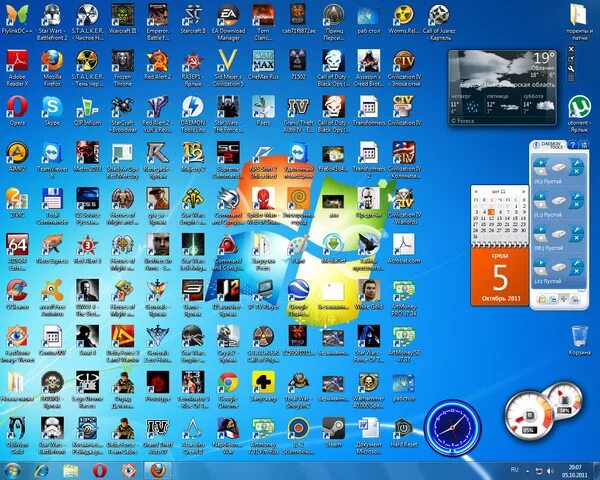This screenshot has height=480, width=600.
Task: Open the taskbar clock and date
Action: click(575, 471)
